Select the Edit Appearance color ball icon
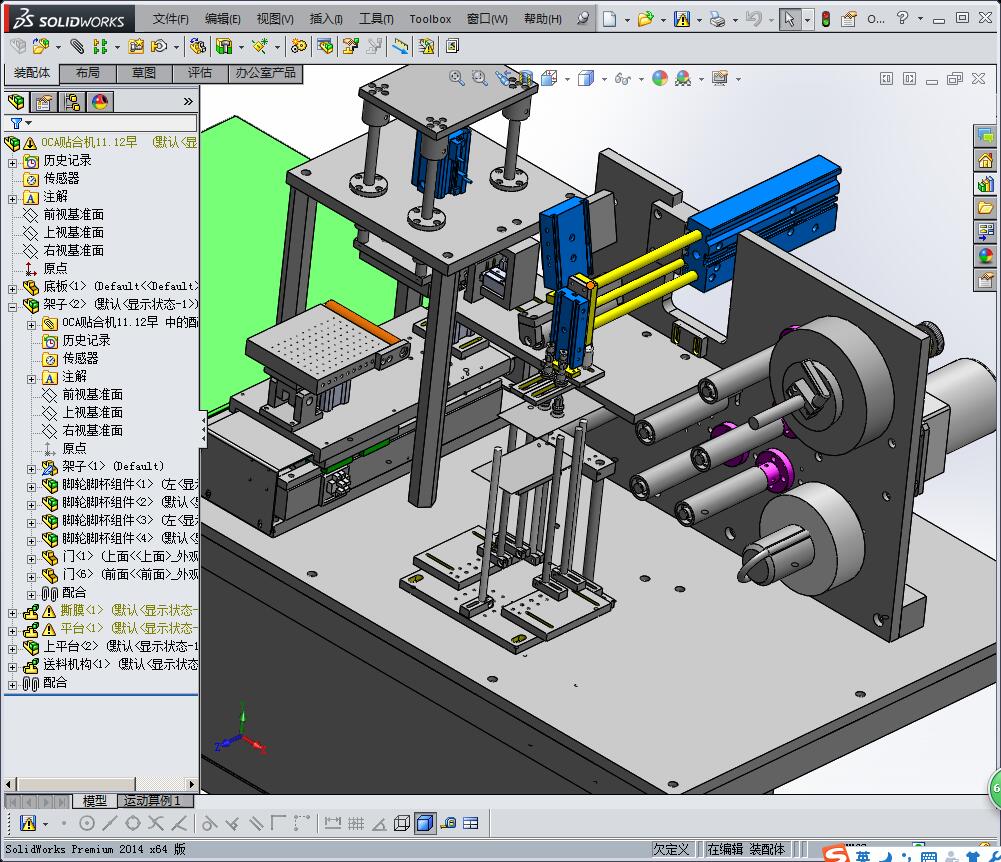 click(660, 78)
